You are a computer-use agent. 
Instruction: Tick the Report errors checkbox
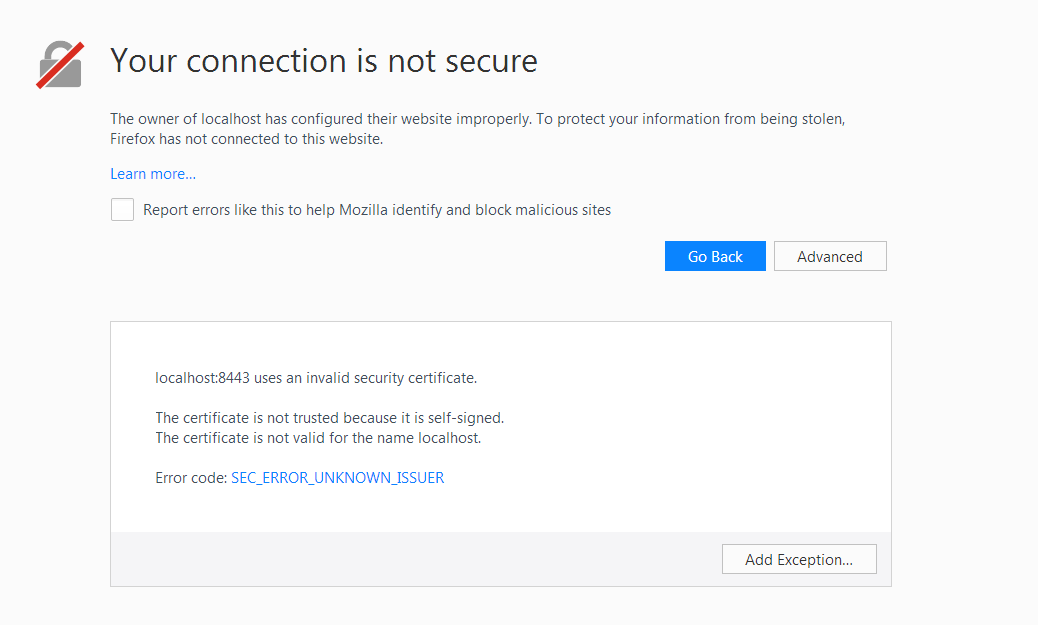(122, 210)
